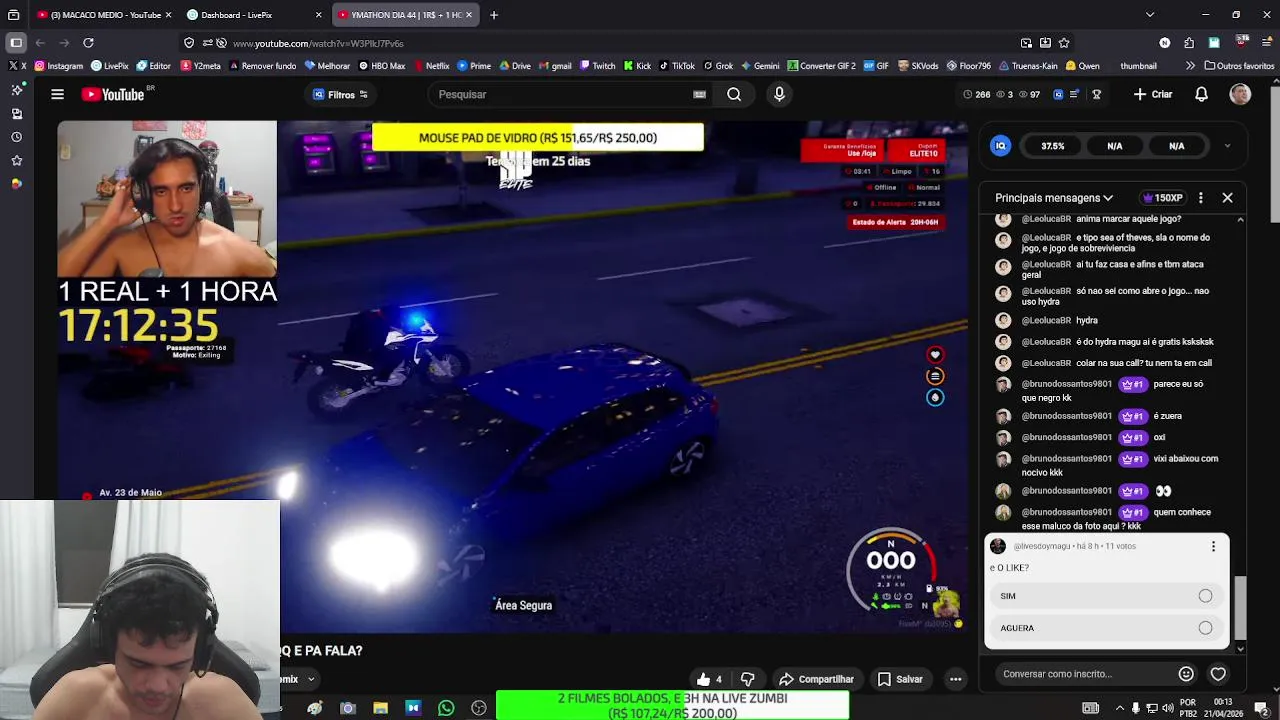Open WhatsApp from the taskbar
The height and width of the screenshot is (720, 1280).
coord(446,708)
